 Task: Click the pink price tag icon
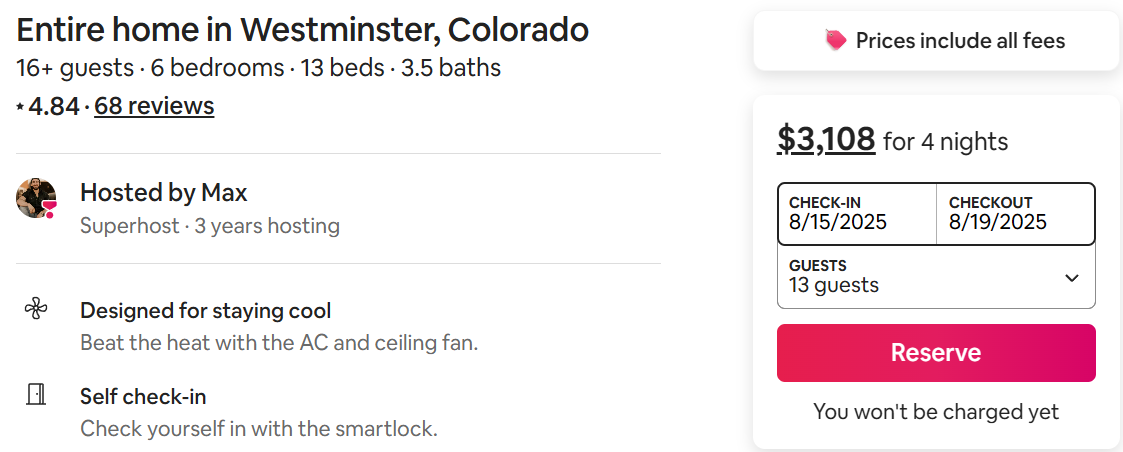point(835,40)
